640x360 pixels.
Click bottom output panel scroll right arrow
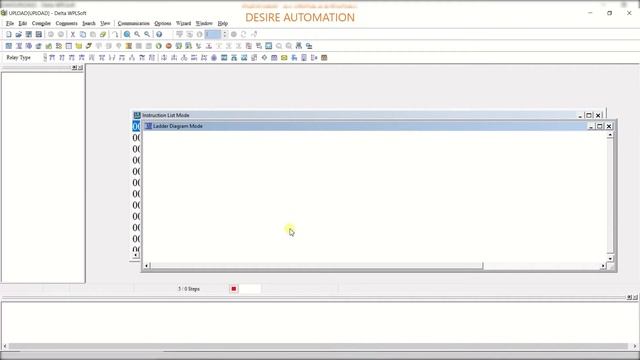tap(635, 346)
